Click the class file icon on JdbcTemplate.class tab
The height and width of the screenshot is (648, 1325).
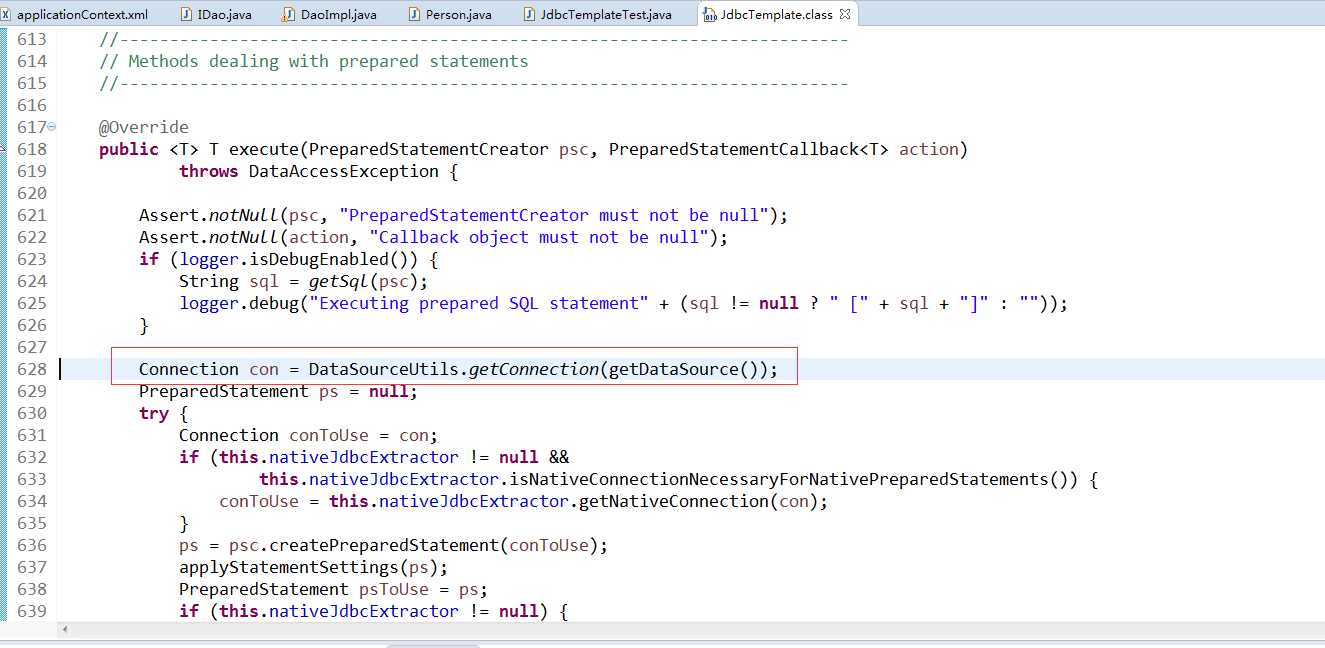709,15
